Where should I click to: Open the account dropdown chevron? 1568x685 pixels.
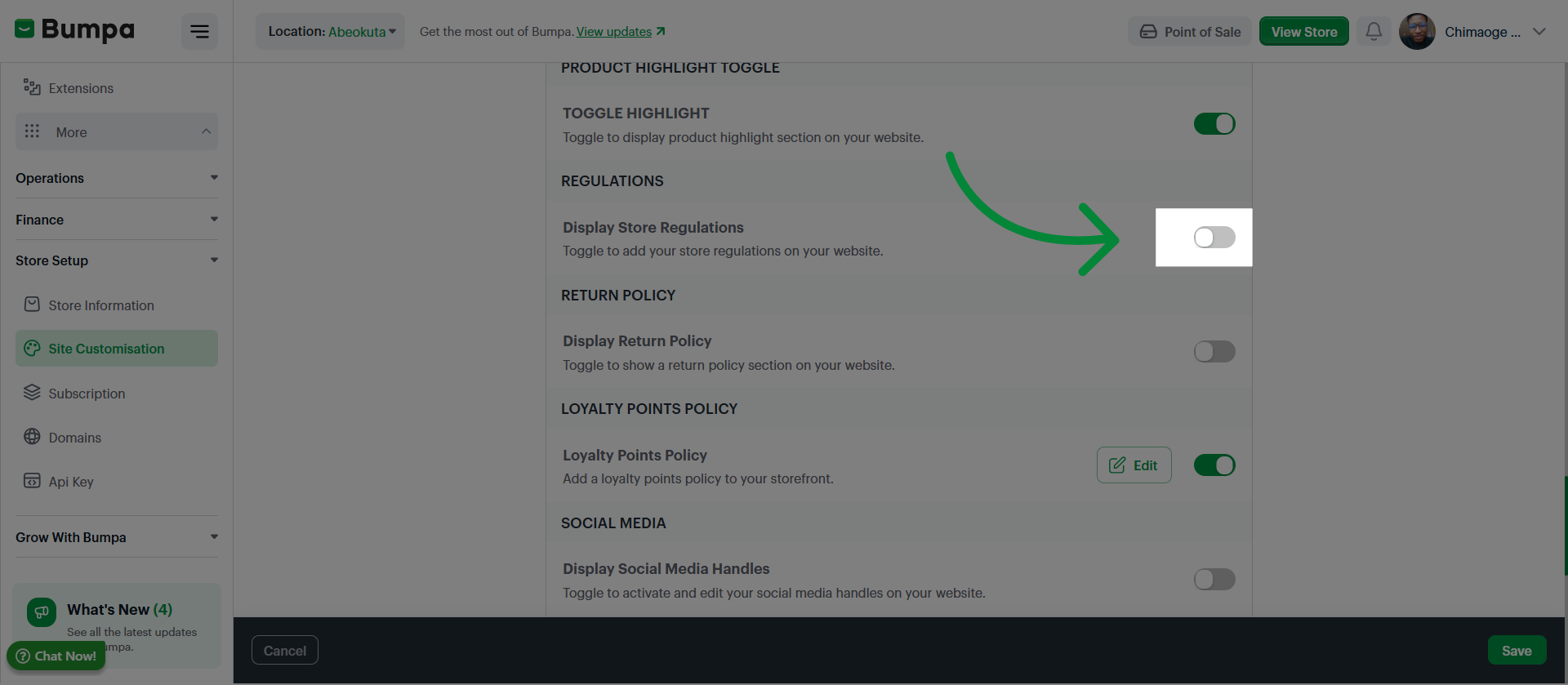pyautogui.click(x=1539, y=32)
